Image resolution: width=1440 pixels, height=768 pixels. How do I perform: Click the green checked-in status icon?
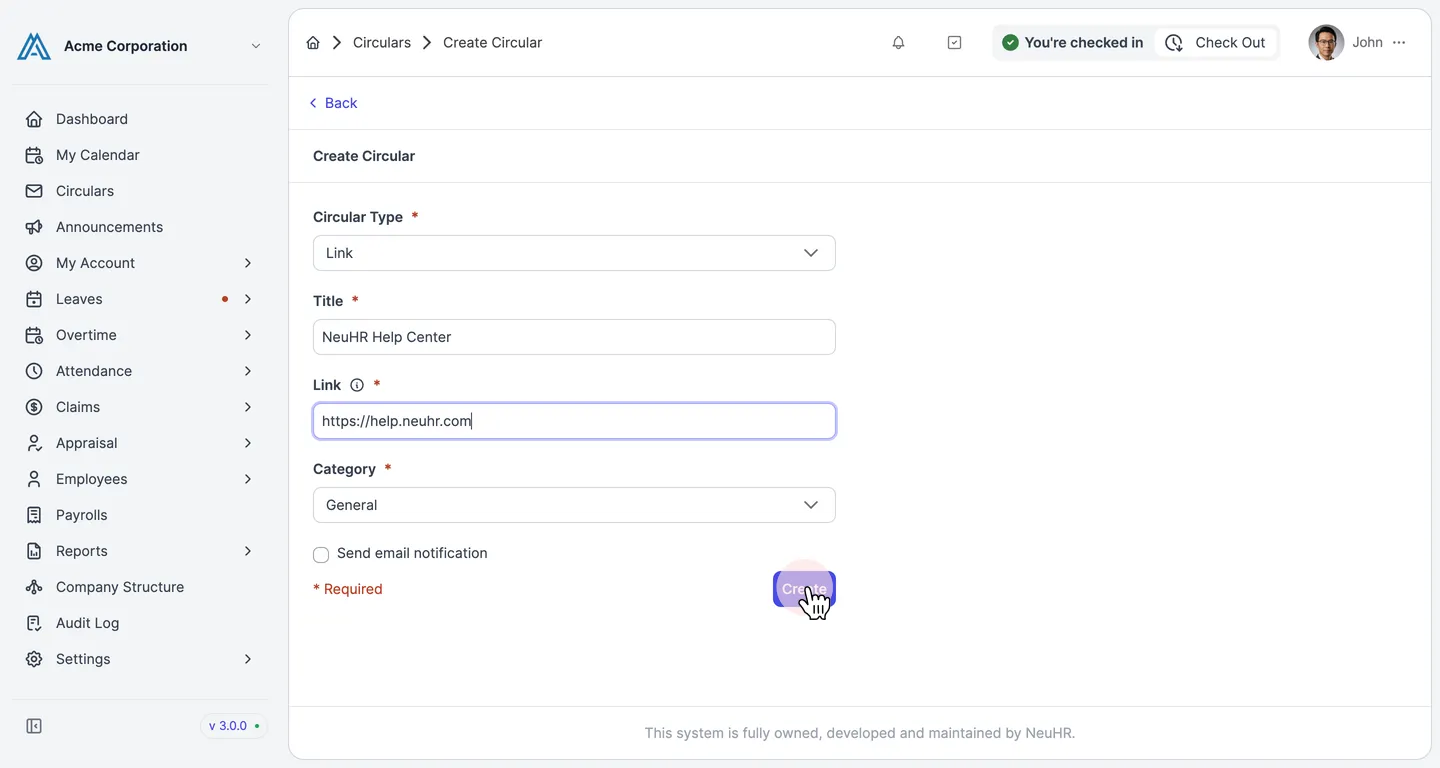pos(1010,43)
